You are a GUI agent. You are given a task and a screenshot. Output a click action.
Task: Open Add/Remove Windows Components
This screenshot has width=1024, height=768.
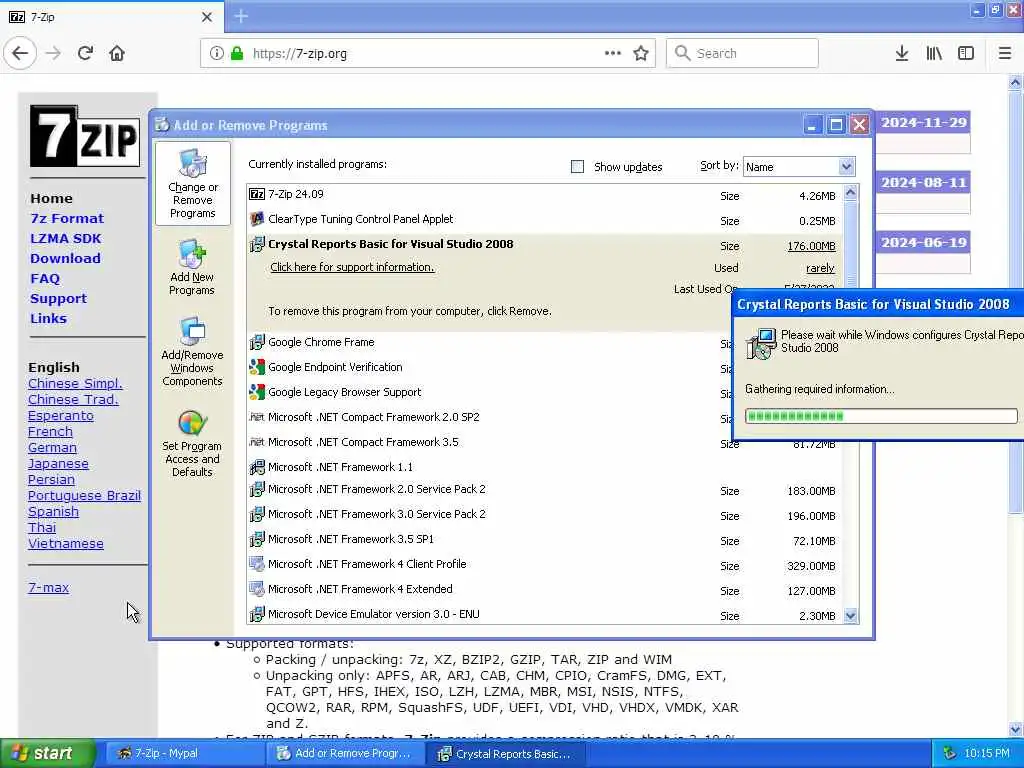(x=192, y=352)
